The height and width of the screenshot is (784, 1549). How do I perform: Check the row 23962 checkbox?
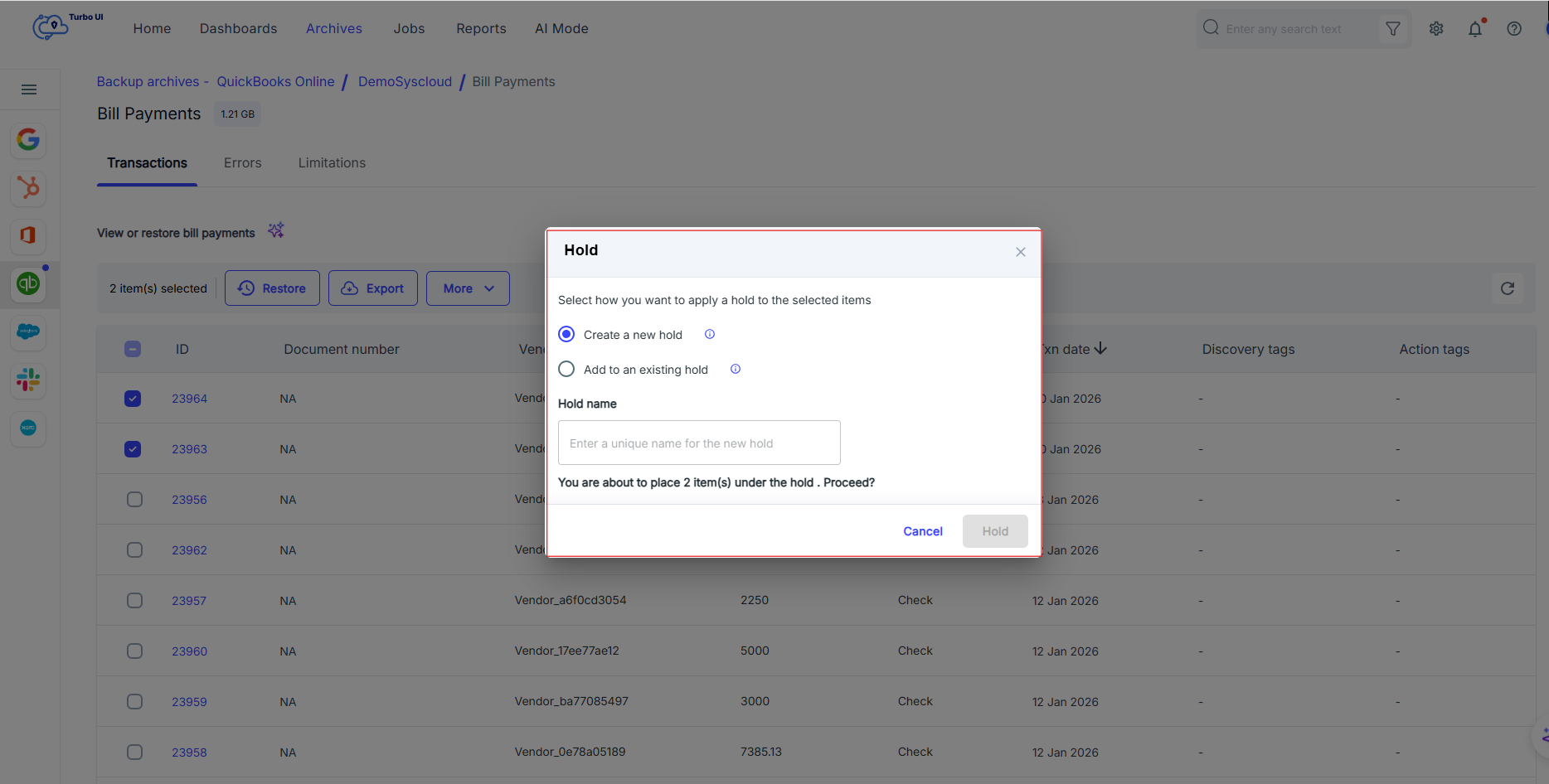[134, 550]
